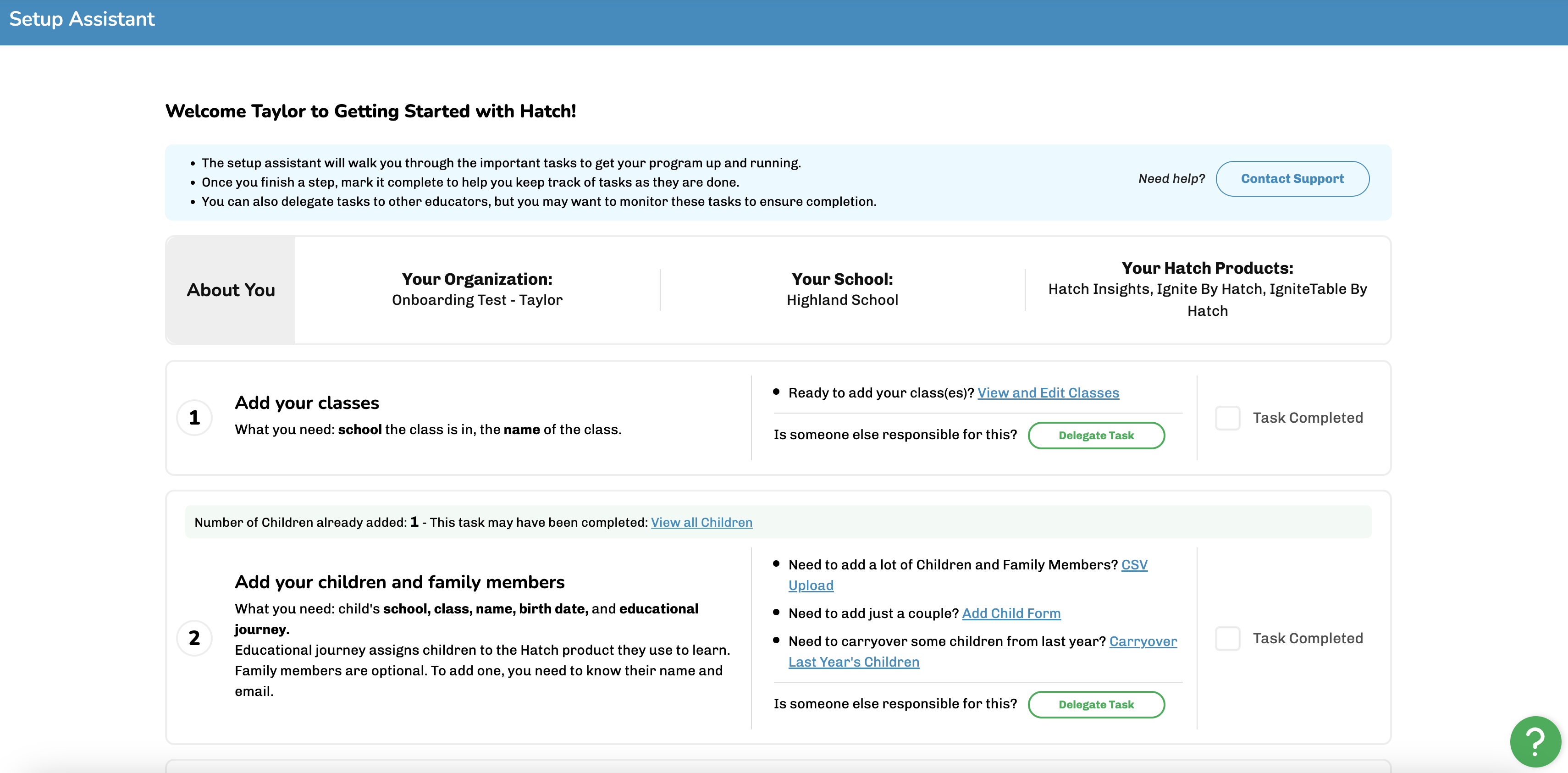Click the Welcome Taylor heading

(x=371, y=111)
